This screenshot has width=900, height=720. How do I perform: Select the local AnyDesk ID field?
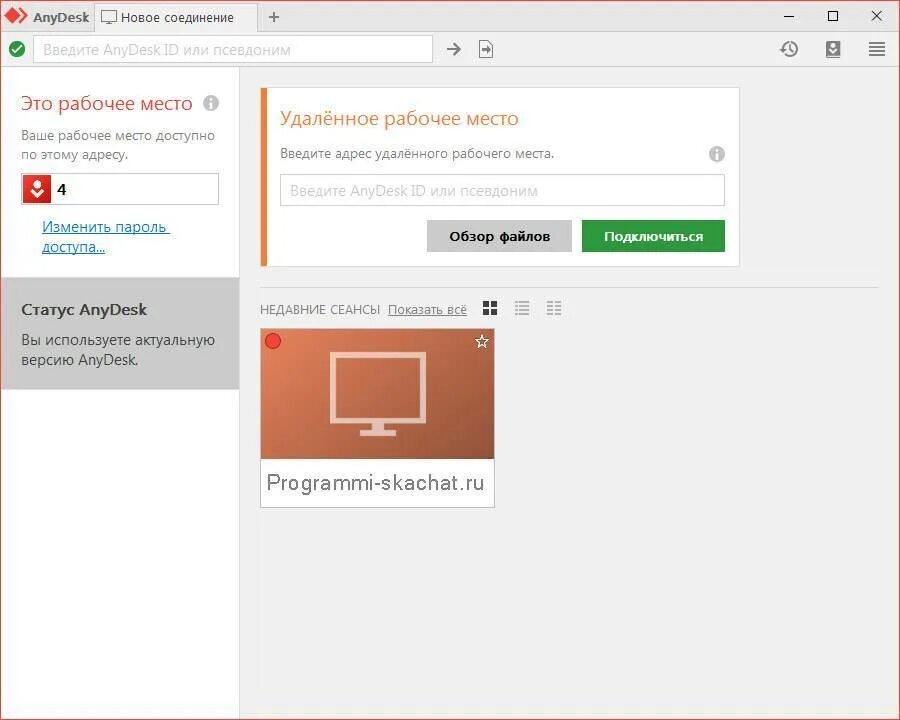[120, 189]
